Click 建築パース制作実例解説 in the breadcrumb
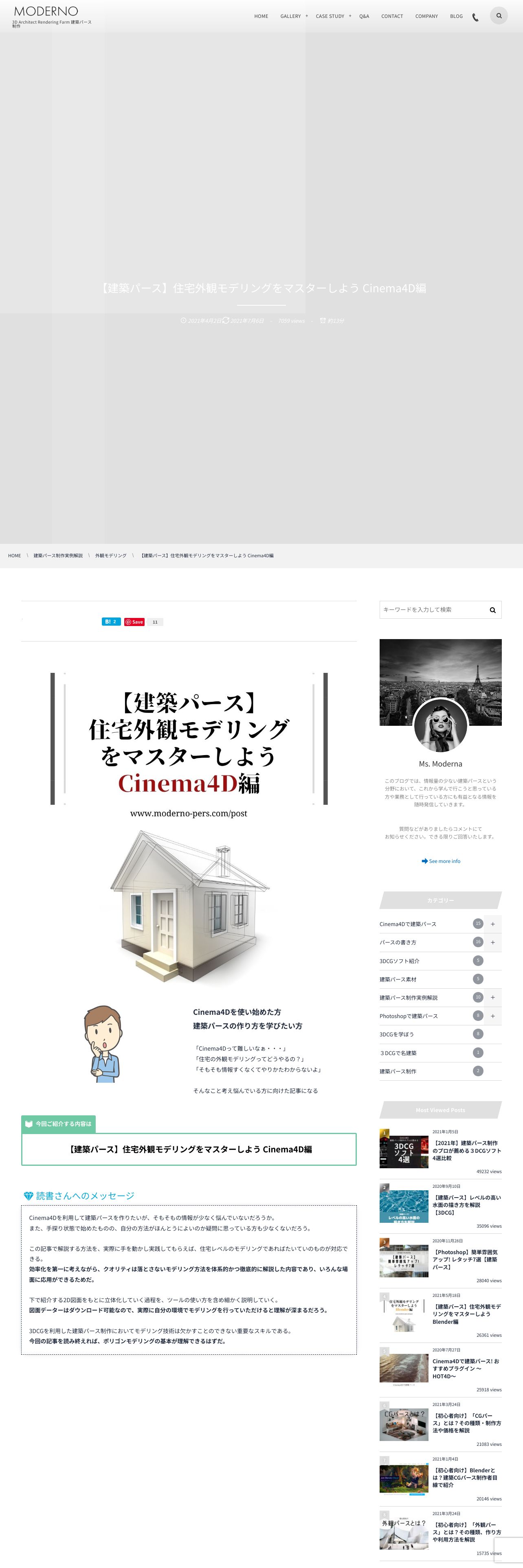Viewport: 523px width, 1568px height. coord(58,556)
